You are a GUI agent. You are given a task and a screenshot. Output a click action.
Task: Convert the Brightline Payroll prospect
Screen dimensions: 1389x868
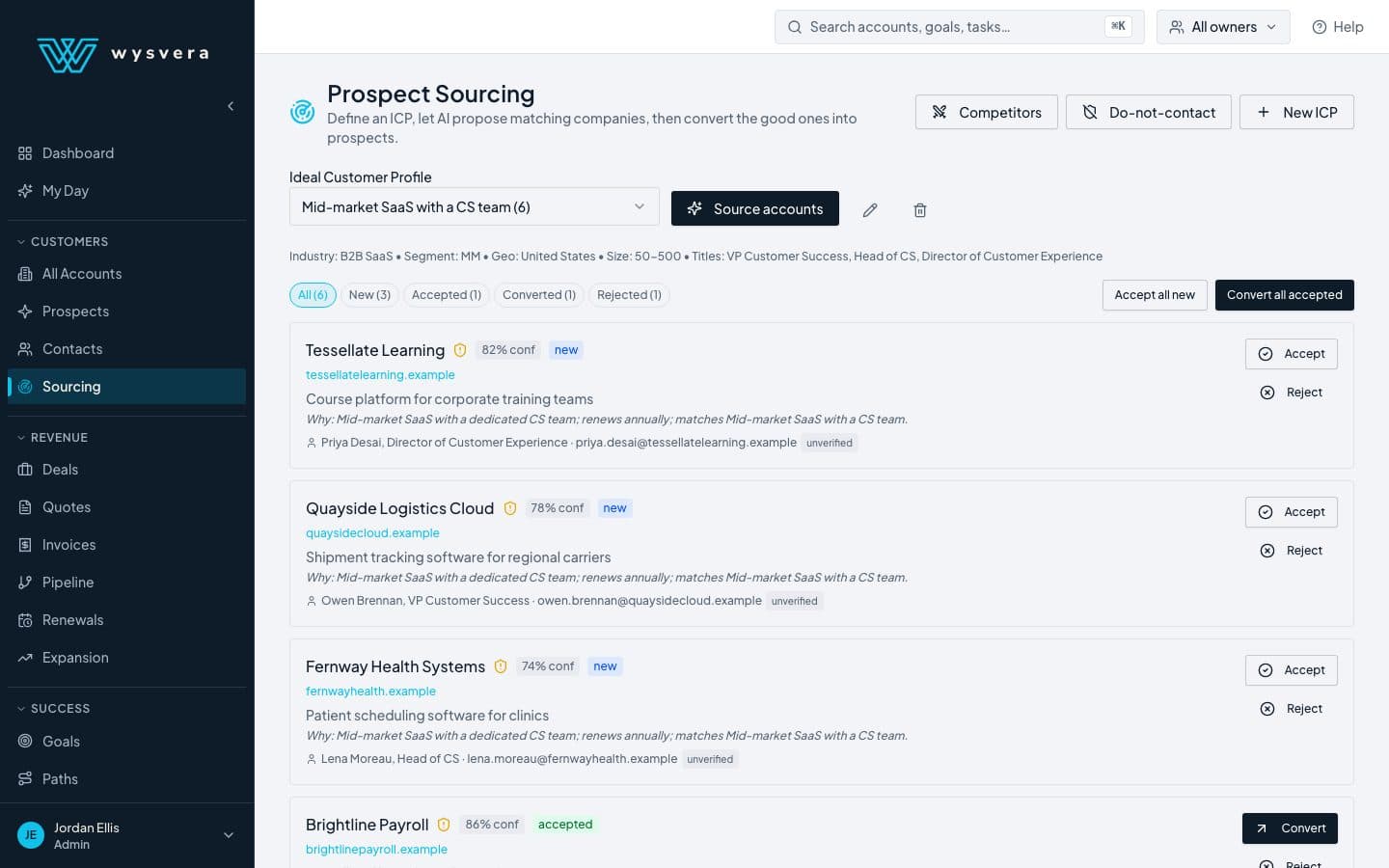1290,828
